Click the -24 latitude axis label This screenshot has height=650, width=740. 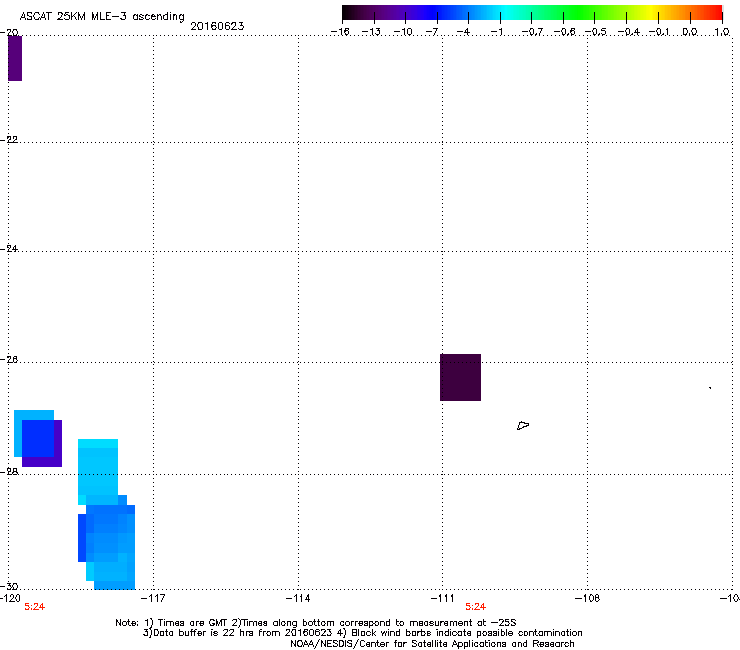click(x=9, y=249)
